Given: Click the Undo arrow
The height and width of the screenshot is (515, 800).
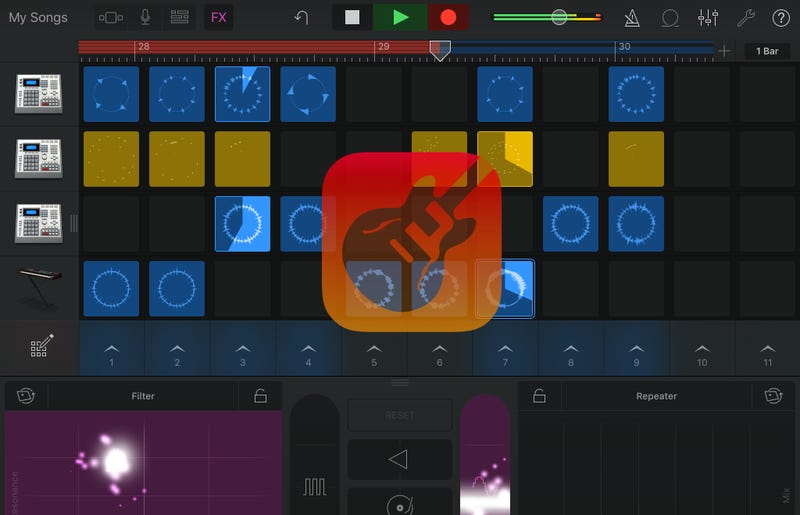Looking at the screenshot, I should 302,17.
